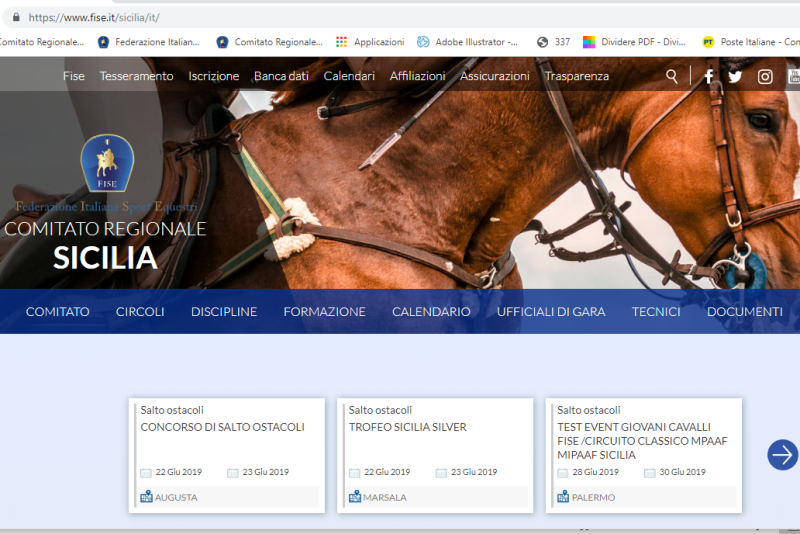Select DOCUMENTI in blue navigation bar
This screenshot has width=800, height=534.
coord(745,312)
